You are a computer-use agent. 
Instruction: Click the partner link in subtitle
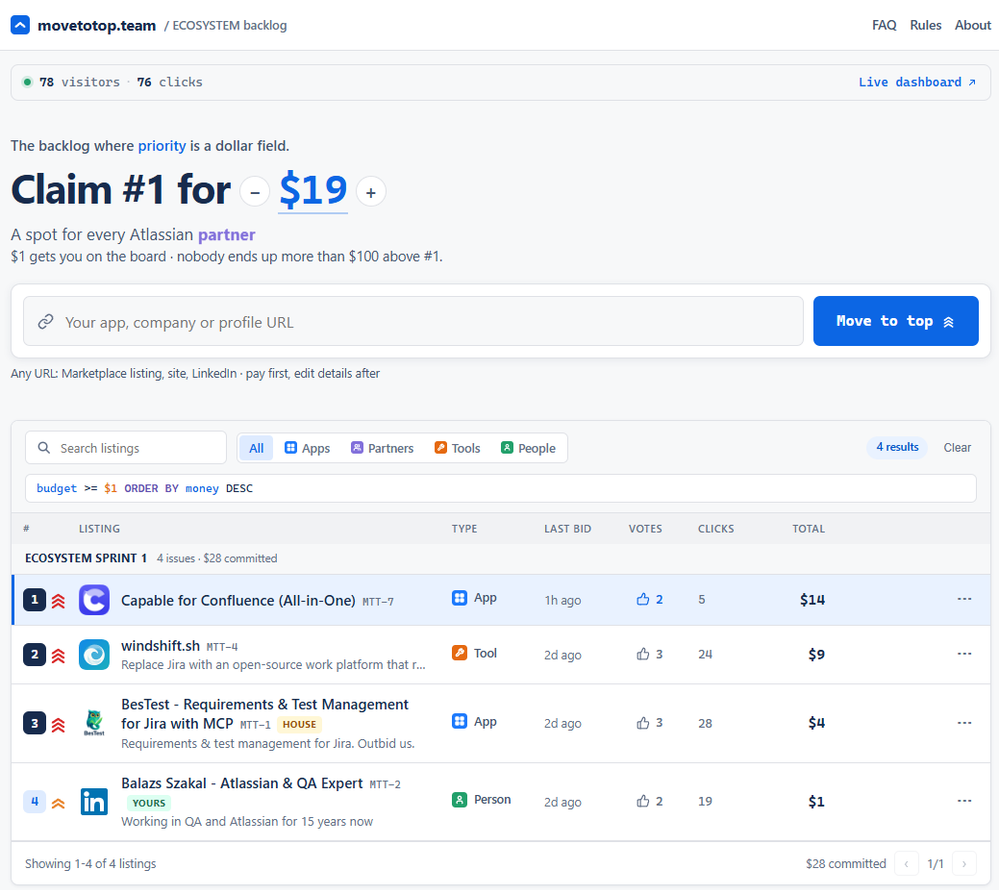(x=227, y=235)
